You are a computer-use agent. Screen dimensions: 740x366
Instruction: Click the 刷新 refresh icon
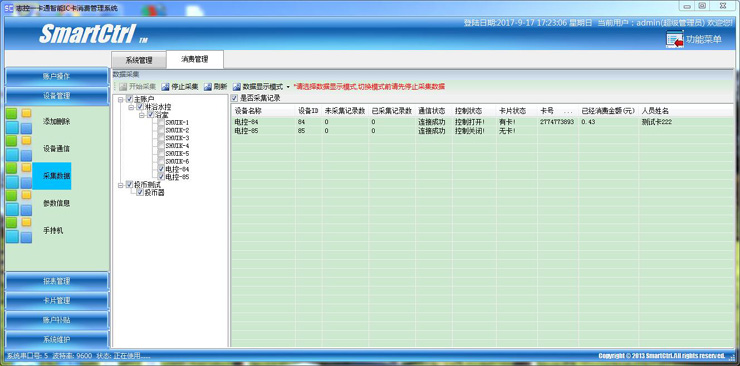tap(208, 87)
